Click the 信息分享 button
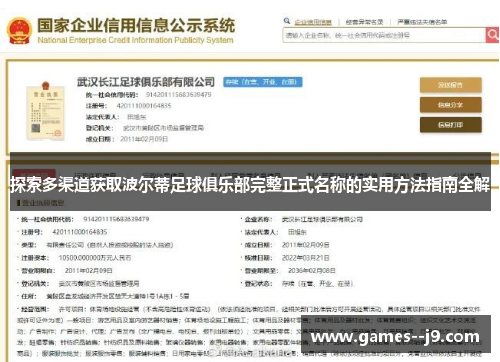 451,105
